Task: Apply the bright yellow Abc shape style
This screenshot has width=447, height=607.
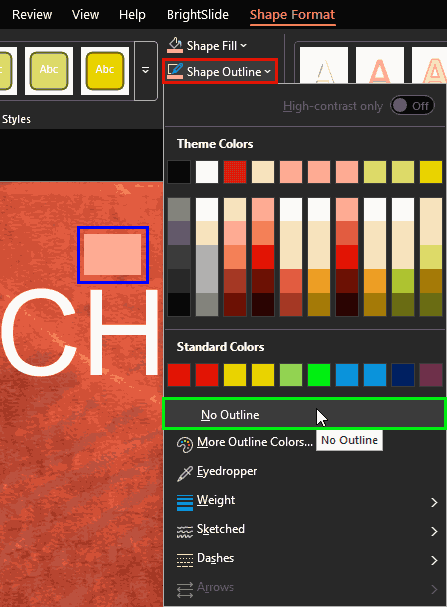Action: coord(105,71)
